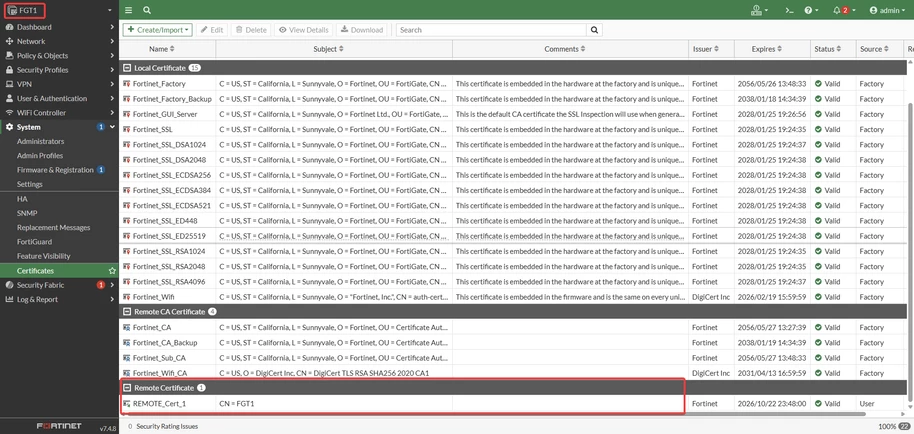The height and width of the screenshot is (434, 914).
Task: Open Replacement Messages page
Action: tap(54, 228)
